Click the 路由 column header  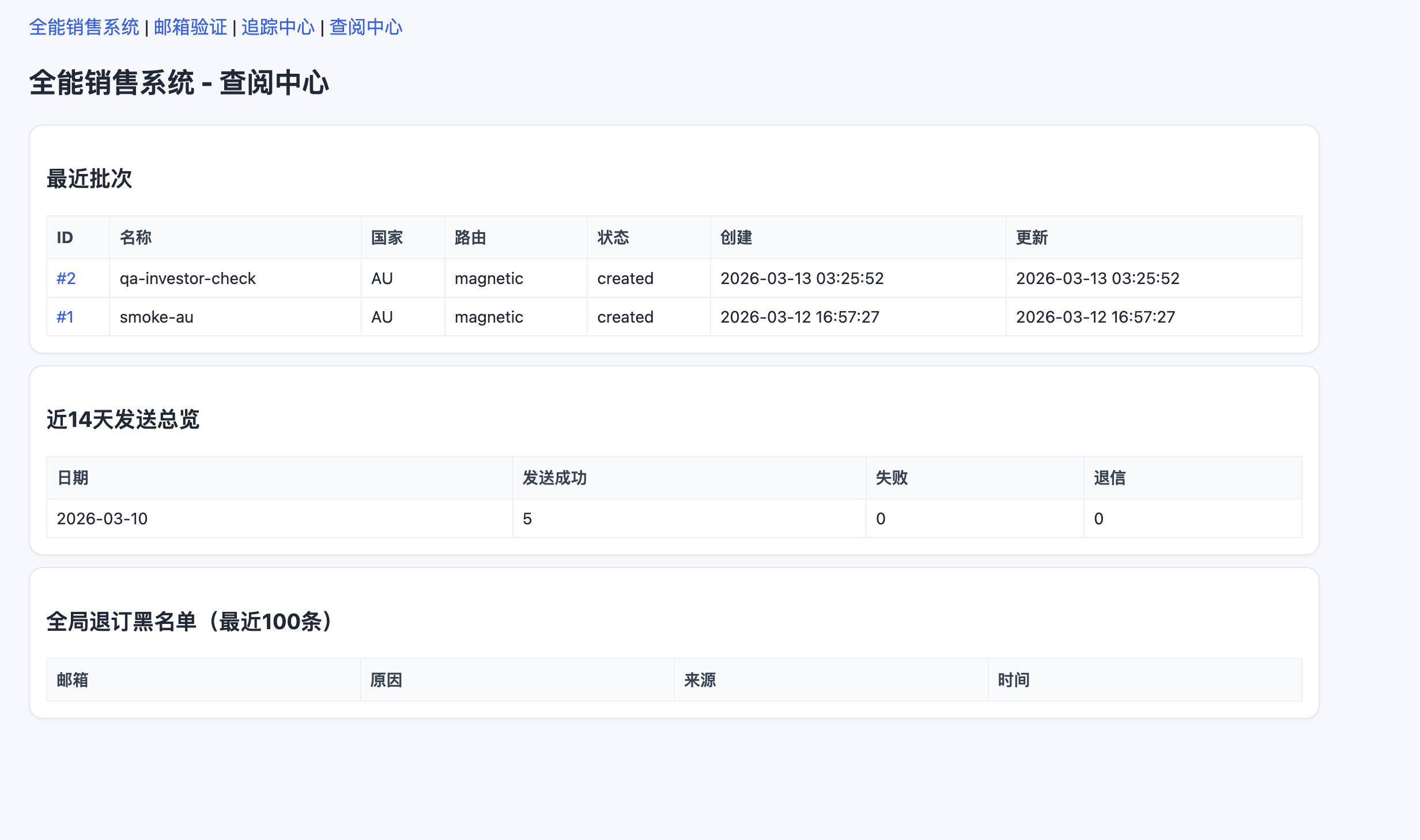coord(470,237)
